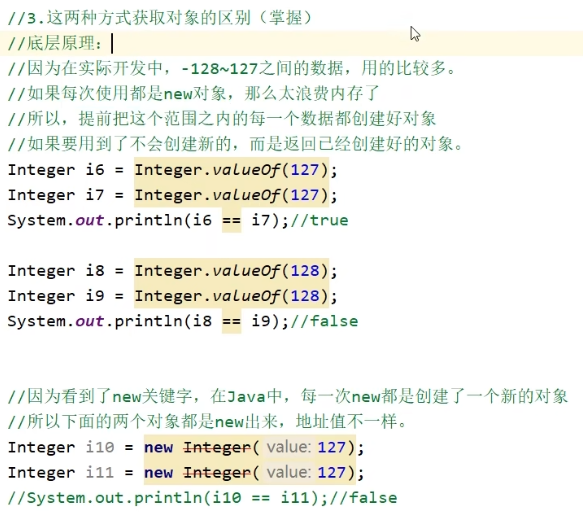
Task: Click 'Java' in the new keyword comment
Action: pos(246,397)
